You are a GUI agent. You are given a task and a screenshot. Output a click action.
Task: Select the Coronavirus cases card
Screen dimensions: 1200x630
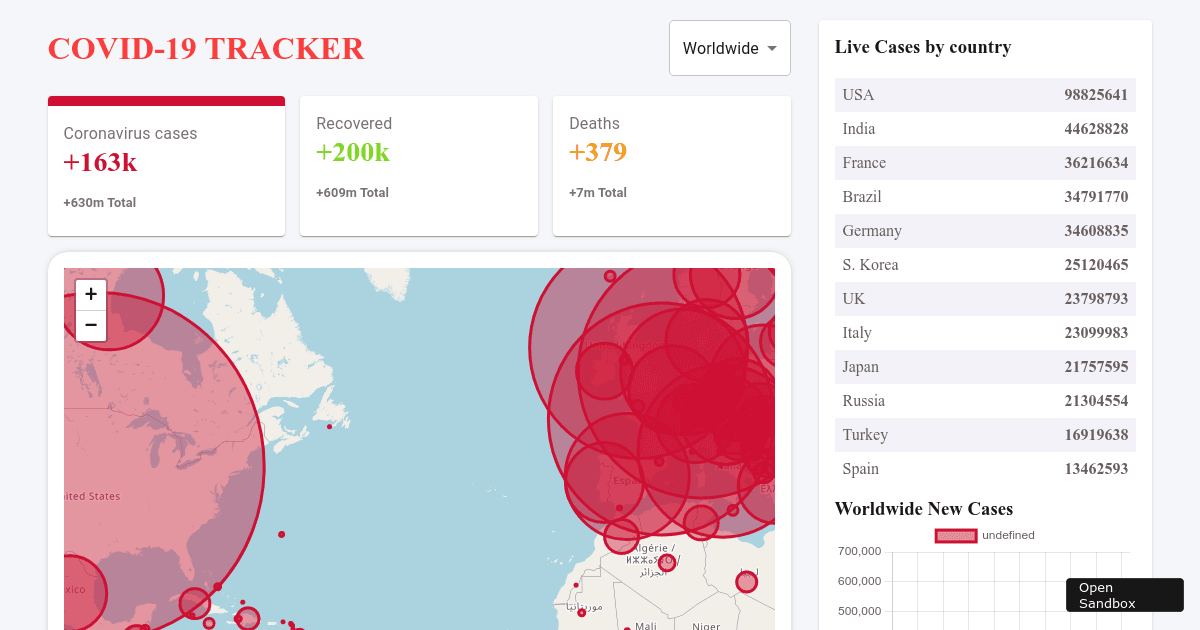pos(166,165)
